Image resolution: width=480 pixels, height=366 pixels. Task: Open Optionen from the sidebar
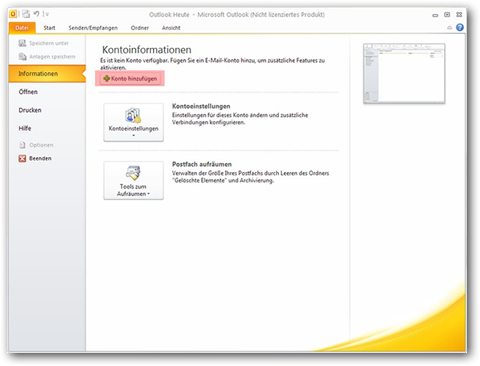(x=36, y=145)
